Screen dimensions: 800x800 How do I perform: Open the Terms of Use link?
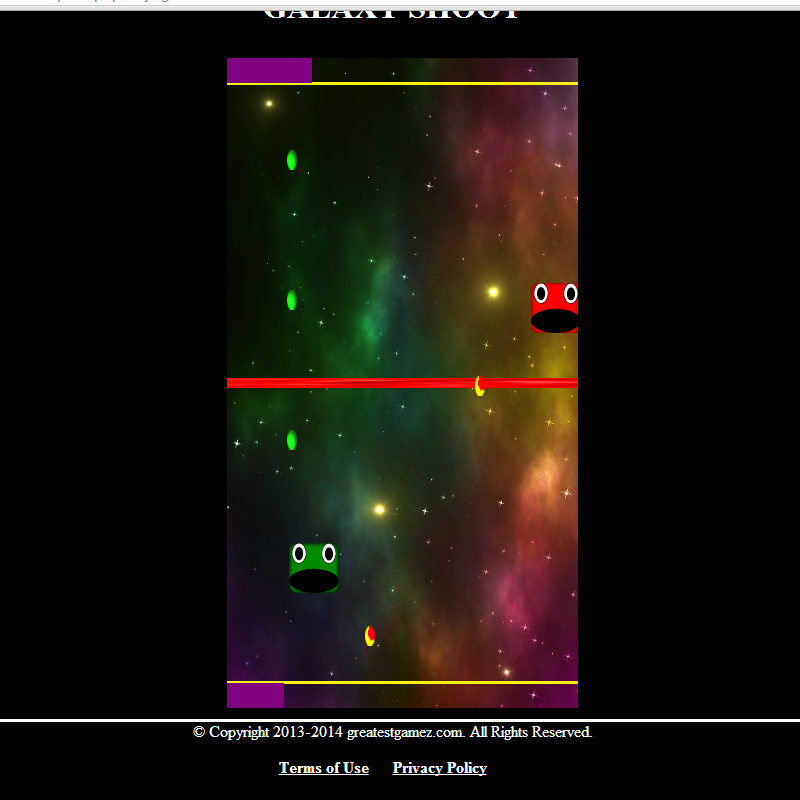tap(323, 768)
